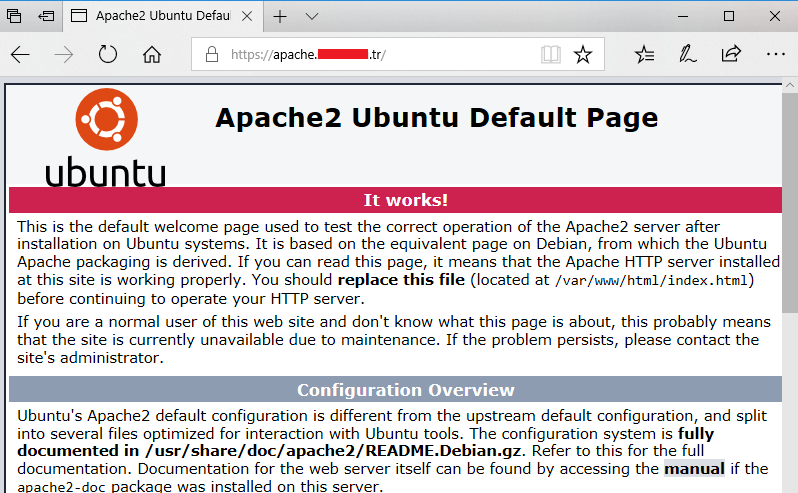Image resolution: width=798 pixels, height=493 pixels.
Task: Click the /usr/share/doc/apache2/README.Debian.gz text
Action: 333,451
